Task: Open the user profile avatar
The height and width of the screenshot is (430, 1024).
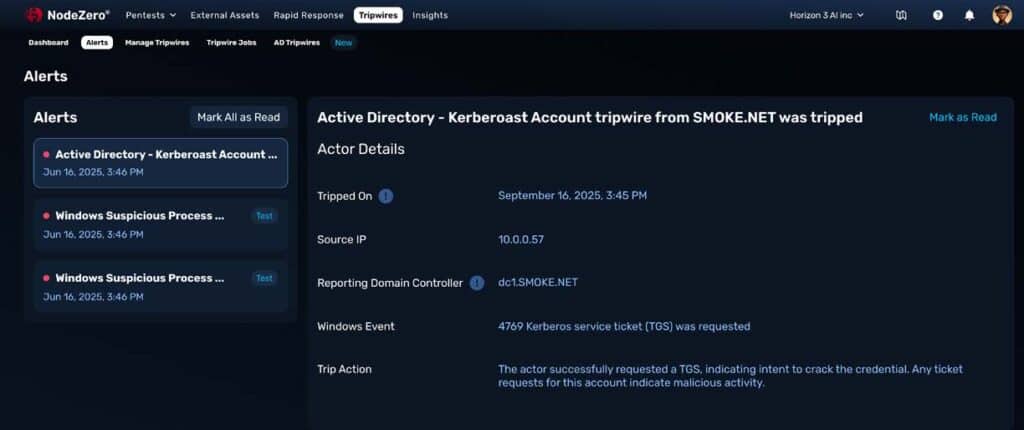Action: 1001,15
